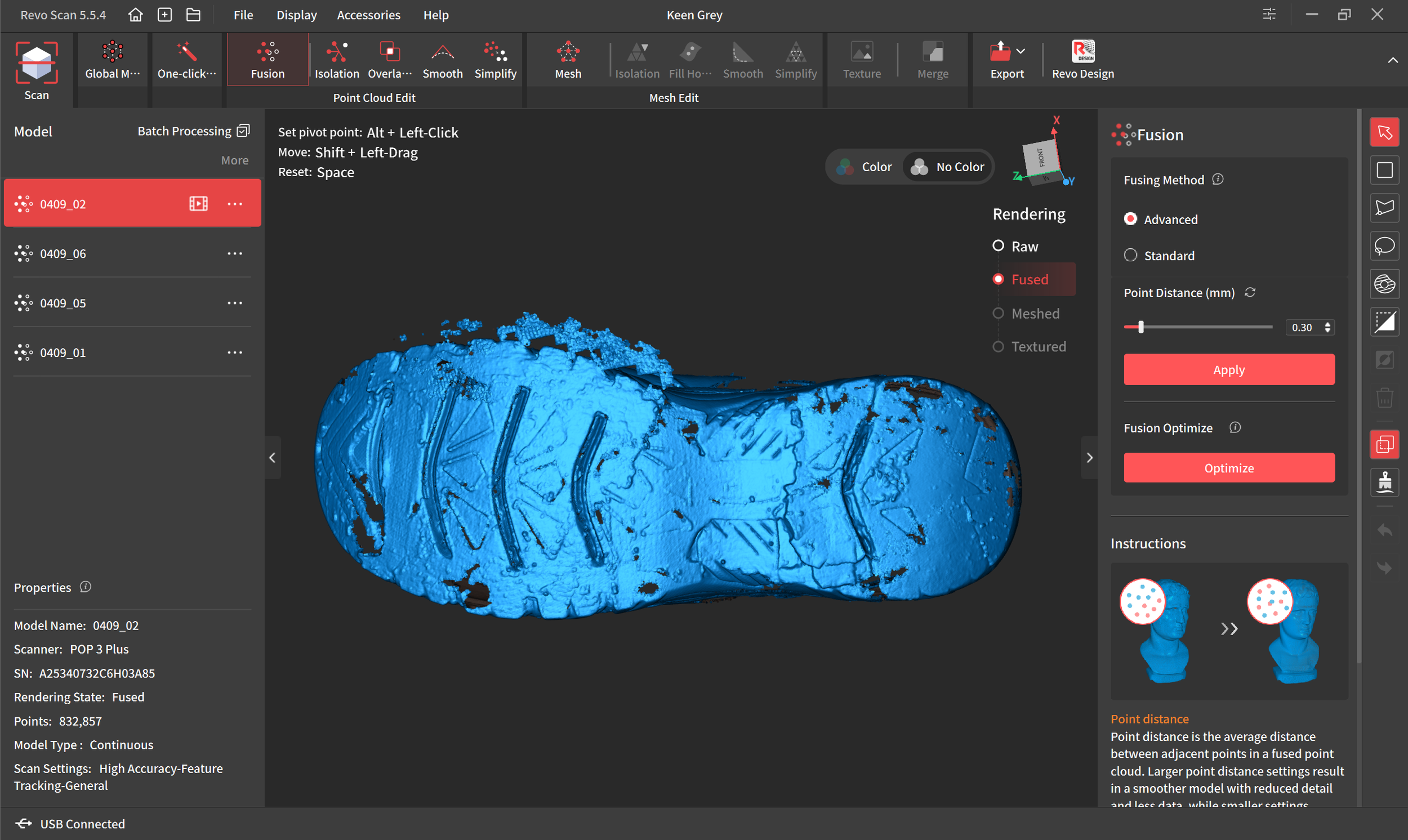Open Export dropdown arrow

(x=1020, y=51)
